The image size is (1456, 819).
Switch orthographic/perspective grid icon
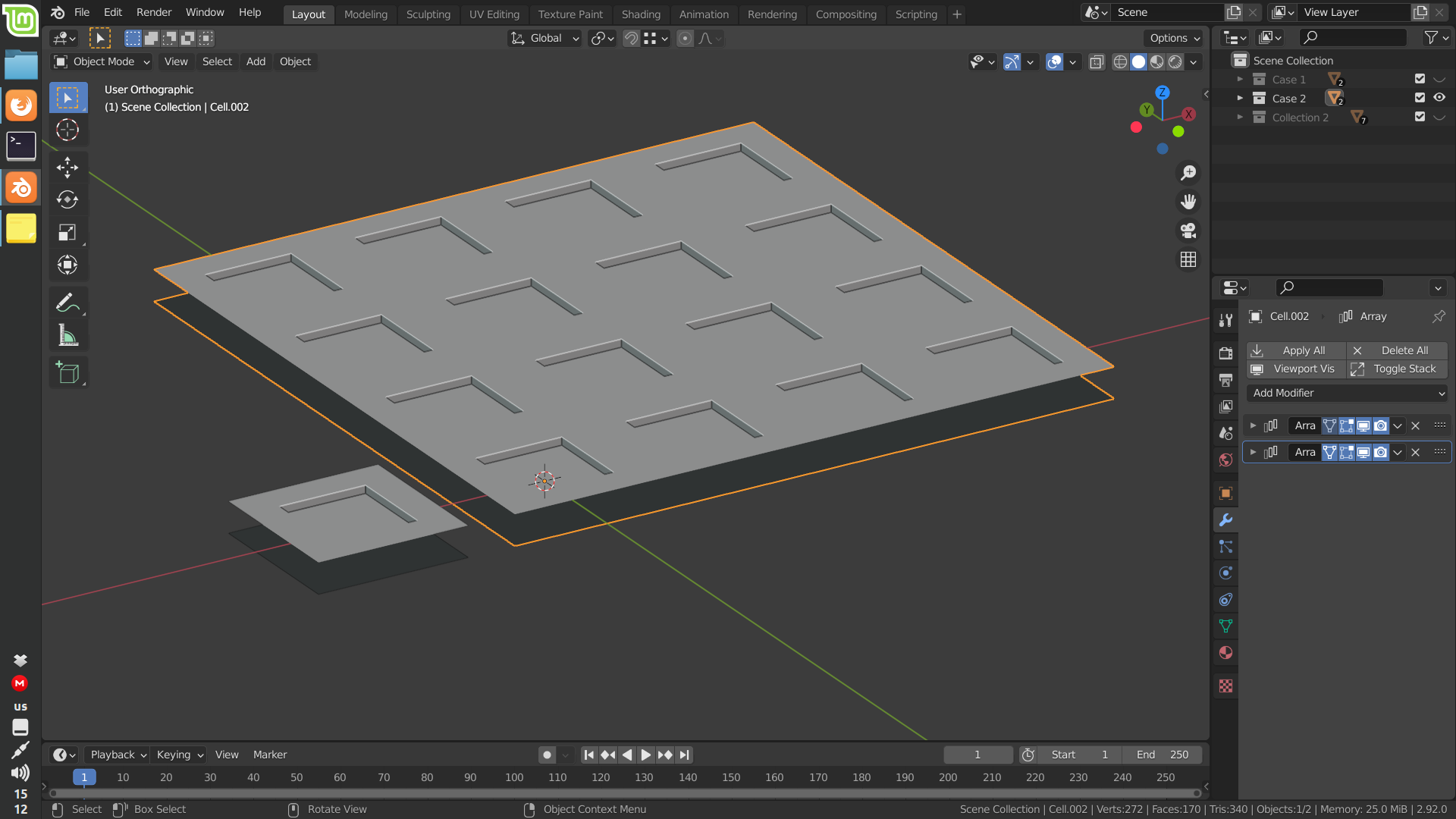click(1188, 259)
